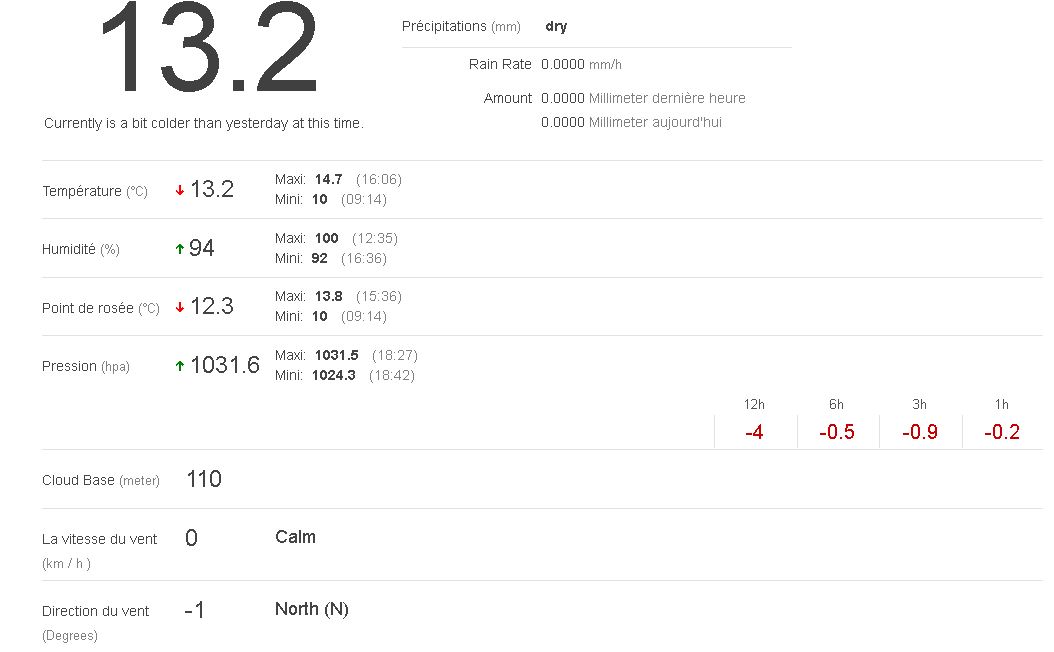Click the Précipitations (mm) label
The image size is (1054, 652).
point(461,27)
